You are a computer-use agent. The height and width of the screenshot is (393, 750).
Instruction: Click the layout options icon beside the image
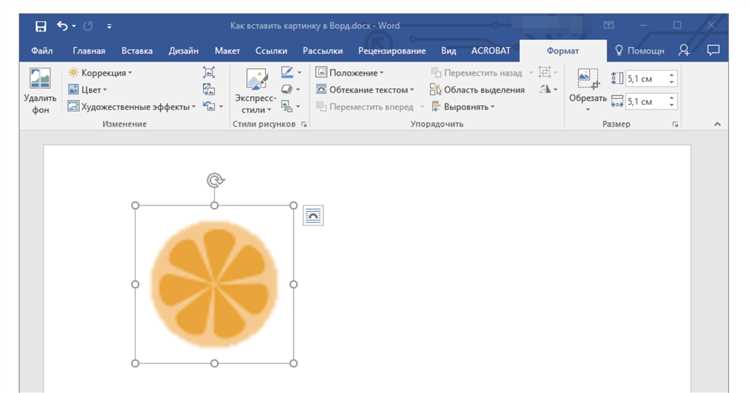coord(313,216)
